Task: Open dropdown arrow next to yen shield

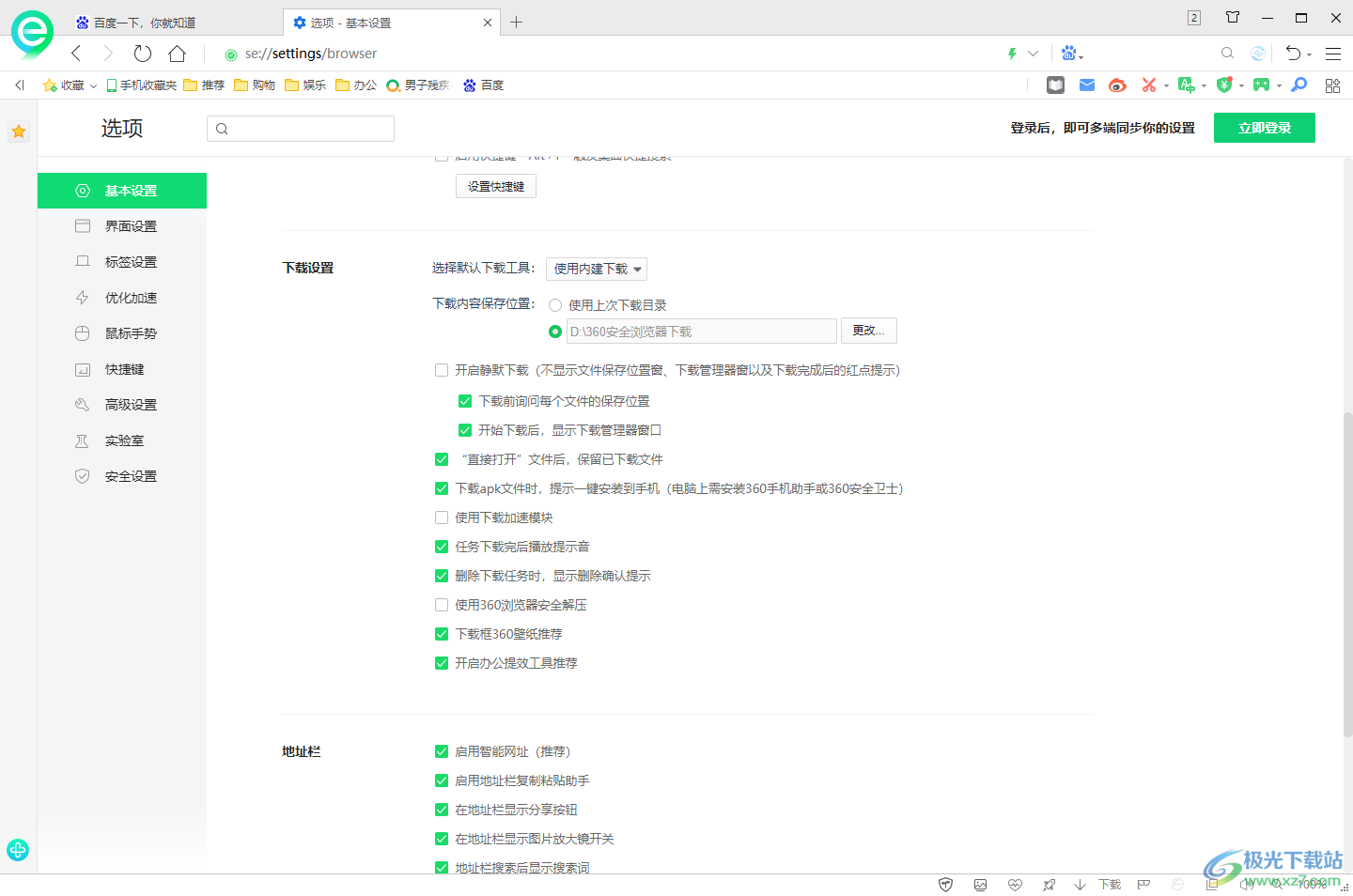Action: [x=1241, y=85]
